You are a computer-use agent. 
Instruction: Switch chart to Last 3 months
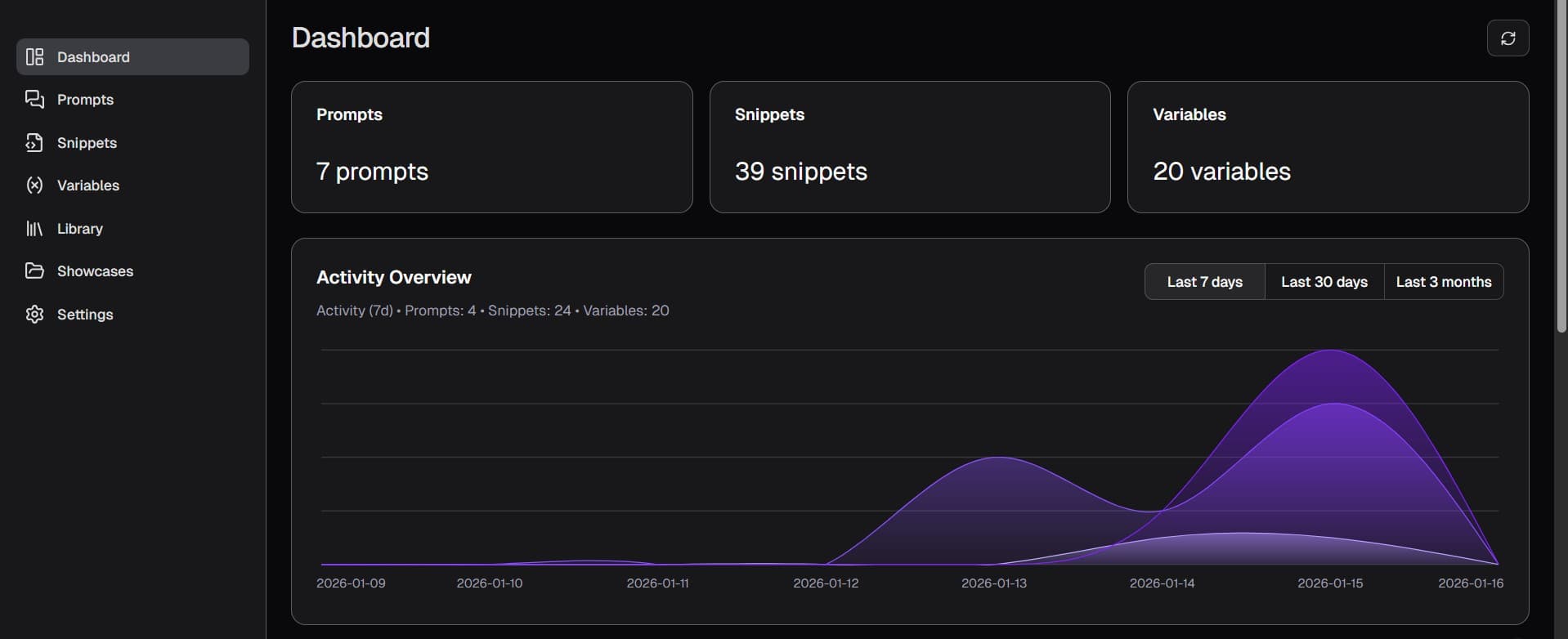pyautogui.click(x=1443, y=282)
